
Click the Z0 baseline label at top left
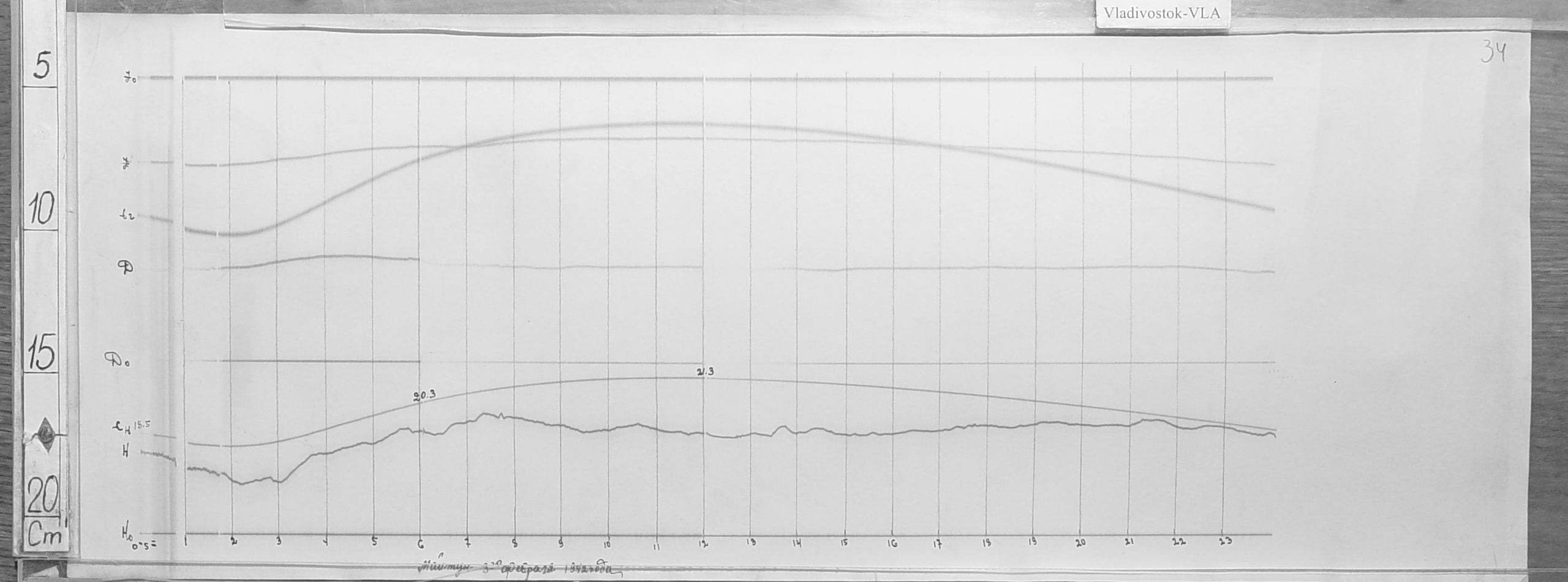point(129,79)
